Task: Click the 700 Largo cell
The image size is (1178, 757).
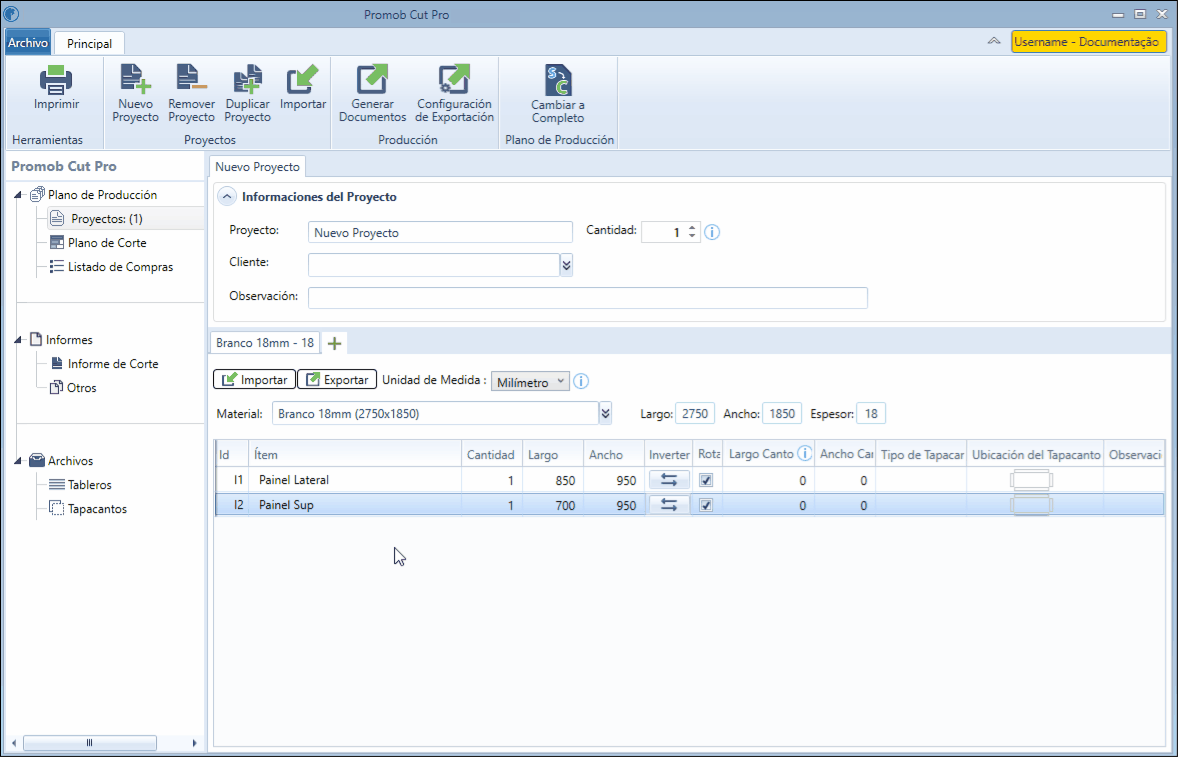Action: coord(553,505)
